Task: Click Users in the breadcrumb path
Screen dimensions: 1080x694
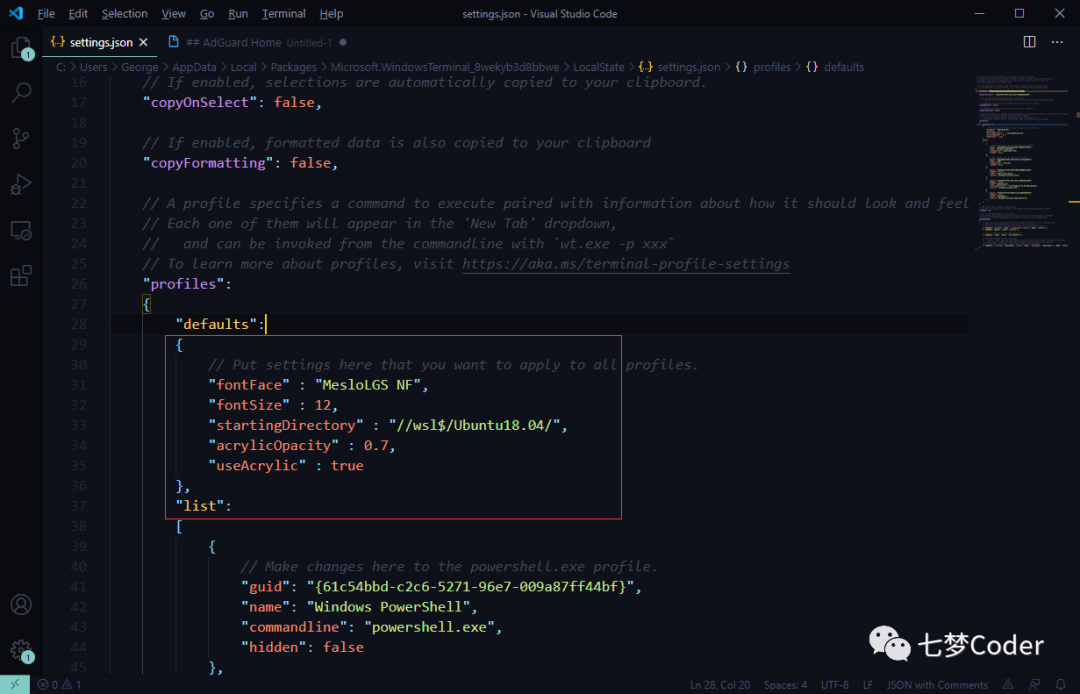Action: [x=94, y=67]
